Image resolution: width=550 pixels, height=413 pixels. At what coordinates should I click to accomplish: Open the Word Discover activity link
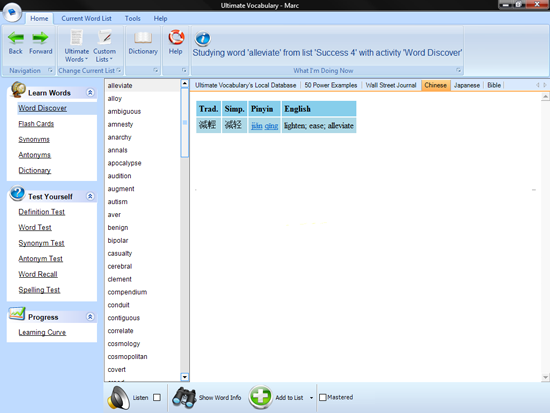click(42, 108)
